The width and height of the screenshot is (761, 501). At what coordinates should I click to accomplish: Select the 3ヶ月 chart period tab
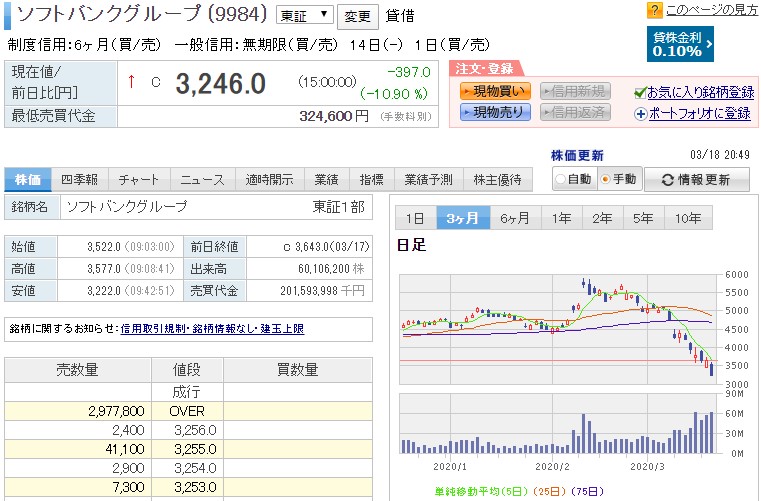(x=463, y=218)
